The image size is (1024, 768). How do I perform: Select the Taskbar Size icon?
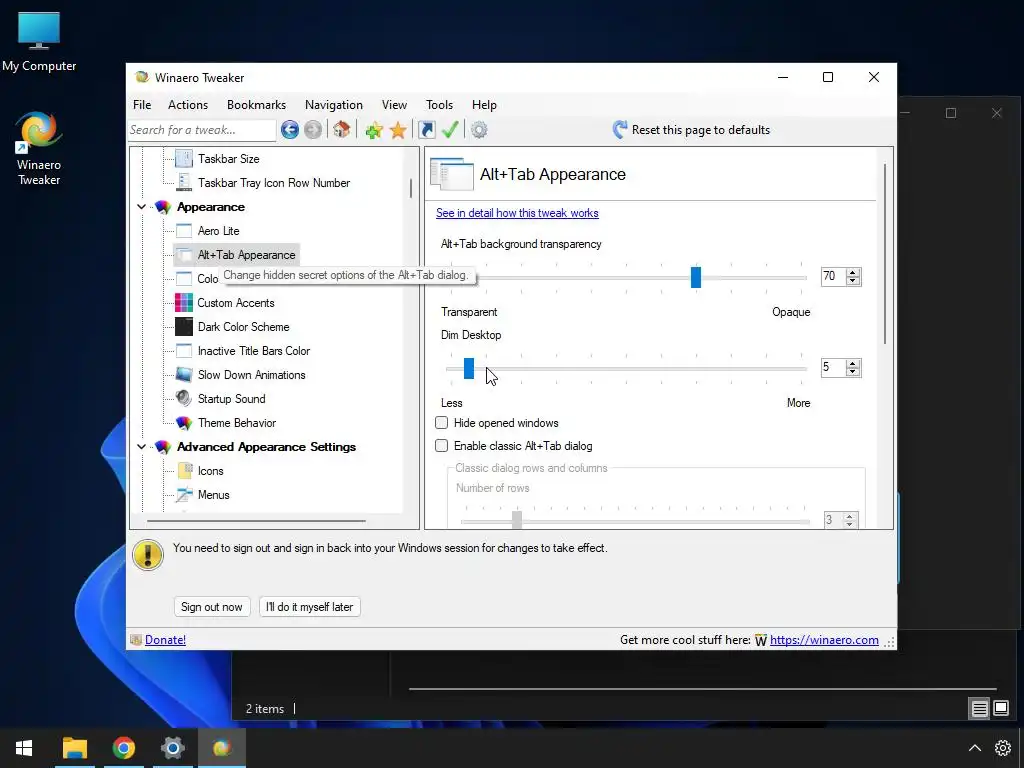point(184,159)
